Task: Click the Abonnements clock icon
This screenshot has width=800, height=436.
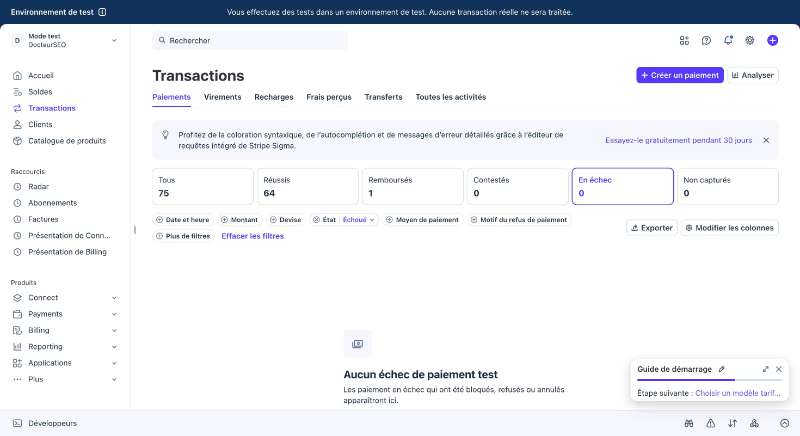Action: coord(17,203)
